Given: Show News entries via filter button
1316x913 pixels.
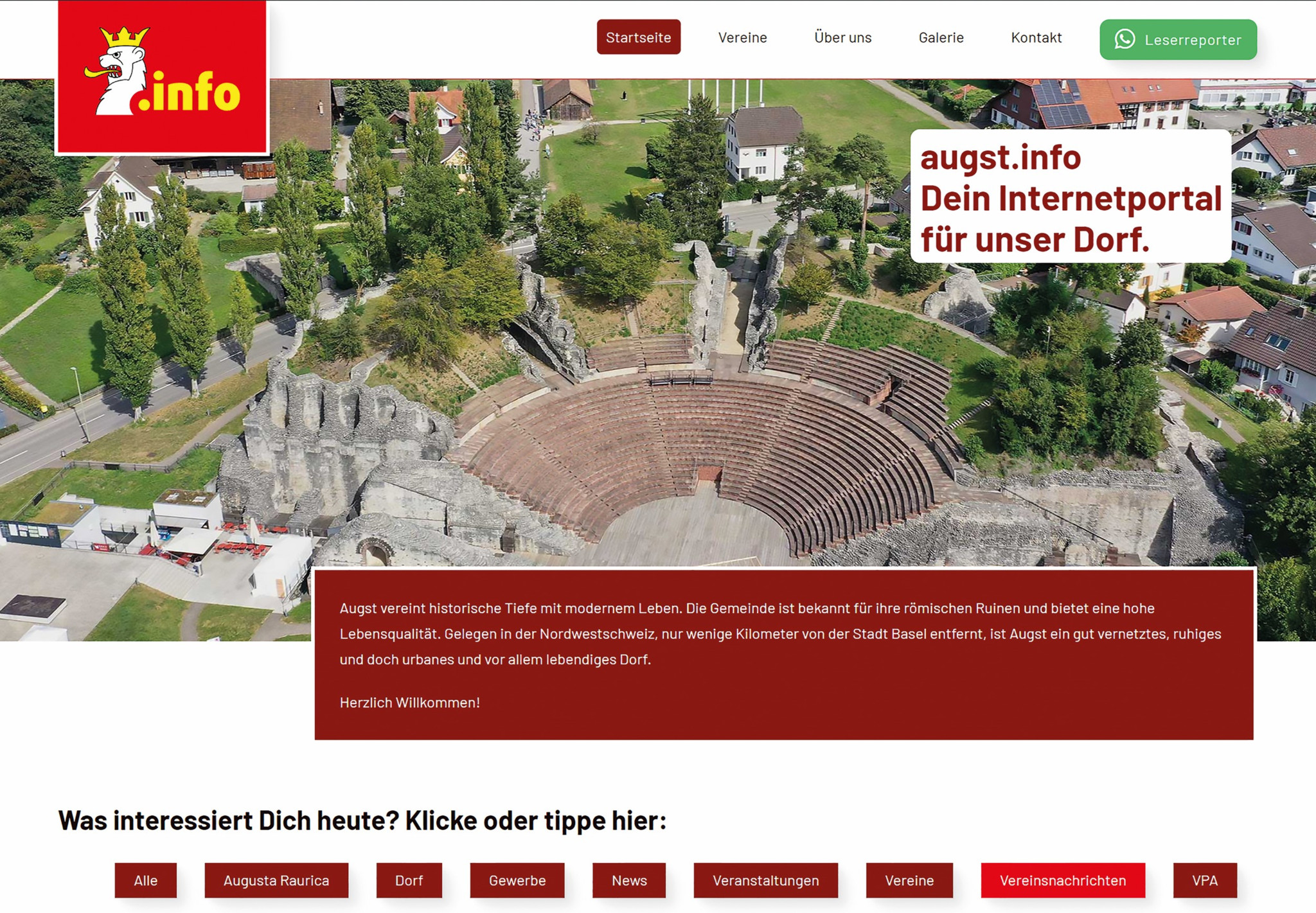Looking at the screenshot, I should pos(628,881).
